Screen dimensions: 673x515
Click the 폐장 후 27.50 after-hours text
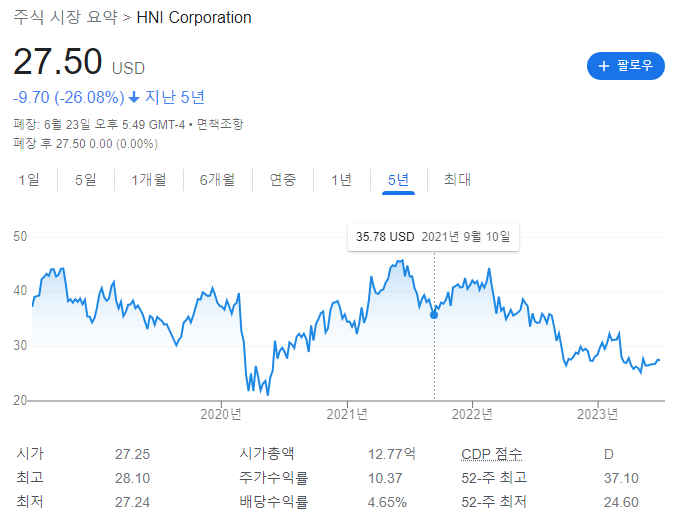[85, 143]
